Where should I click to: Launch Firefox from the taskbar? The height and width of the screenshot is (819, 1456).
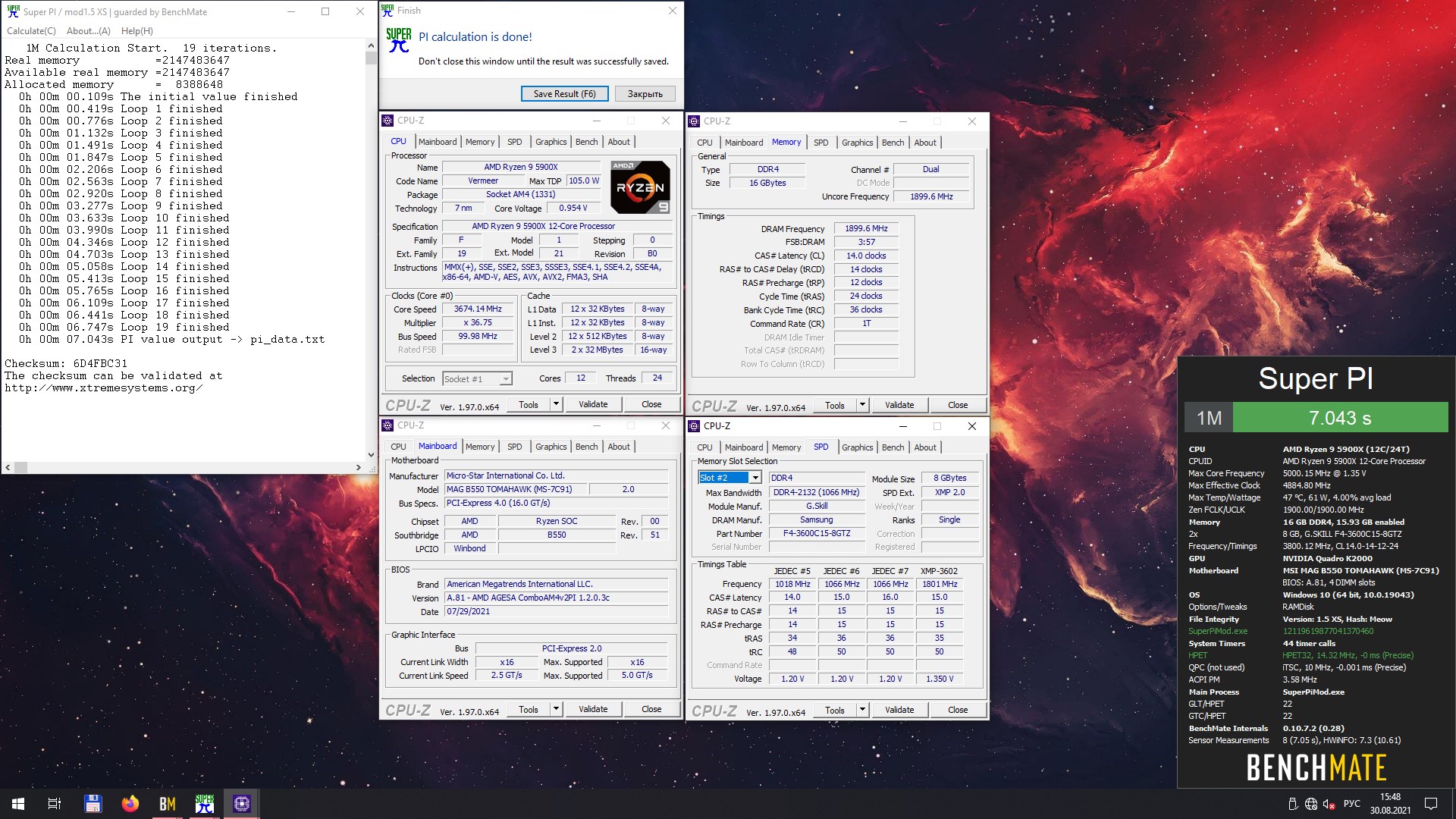130,804
